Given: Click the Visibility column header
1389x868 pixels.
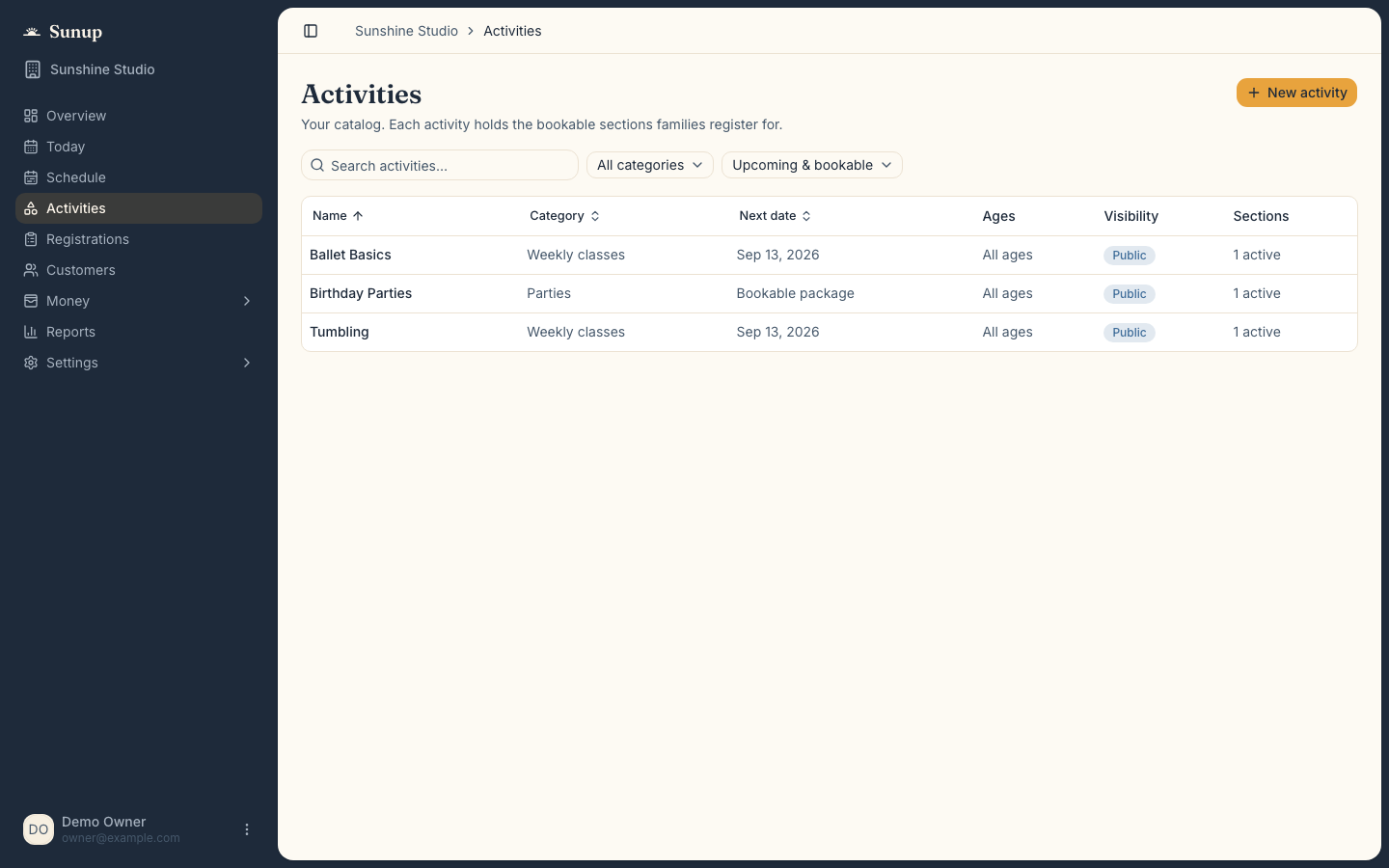Looking at the screenshot, I should pyautogui.click(x=1130, y=216).
